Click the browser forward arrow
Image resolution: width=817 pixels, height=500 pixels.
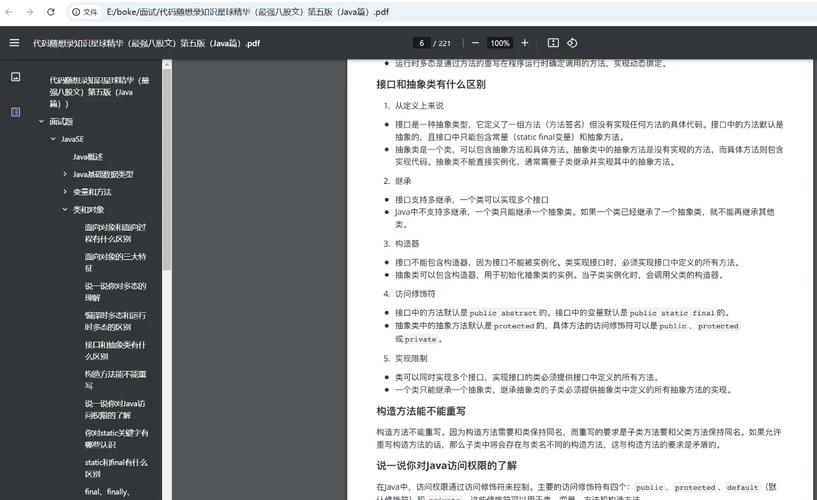coord(30,11)
